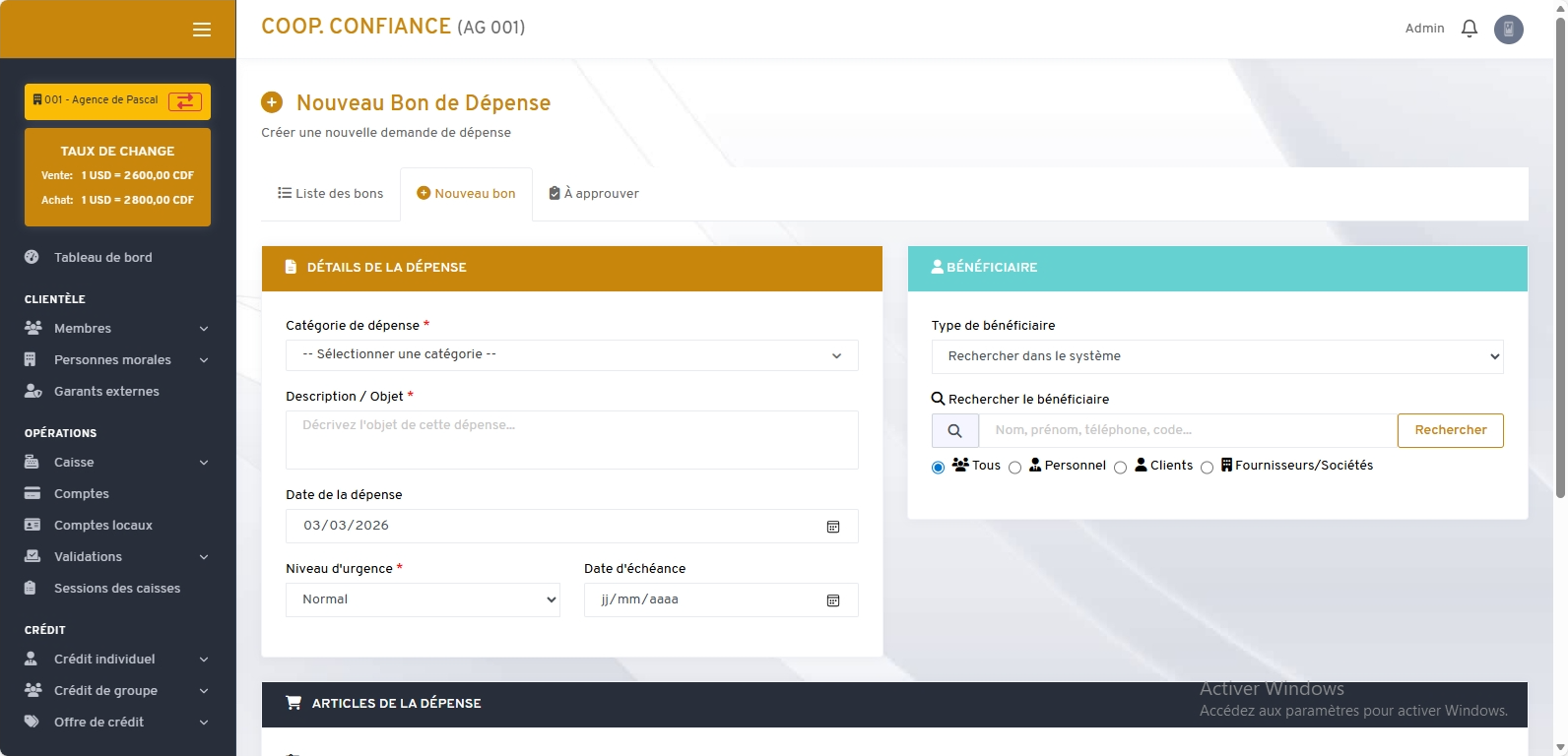Switch to the Liste des bons tab

(331, 194)
